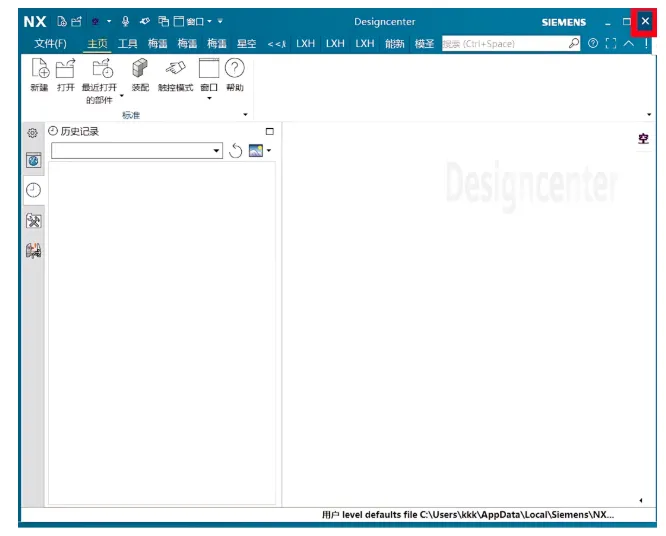Click switch window icon in title bar
666x536 pixels.
(x=164, y=21)
